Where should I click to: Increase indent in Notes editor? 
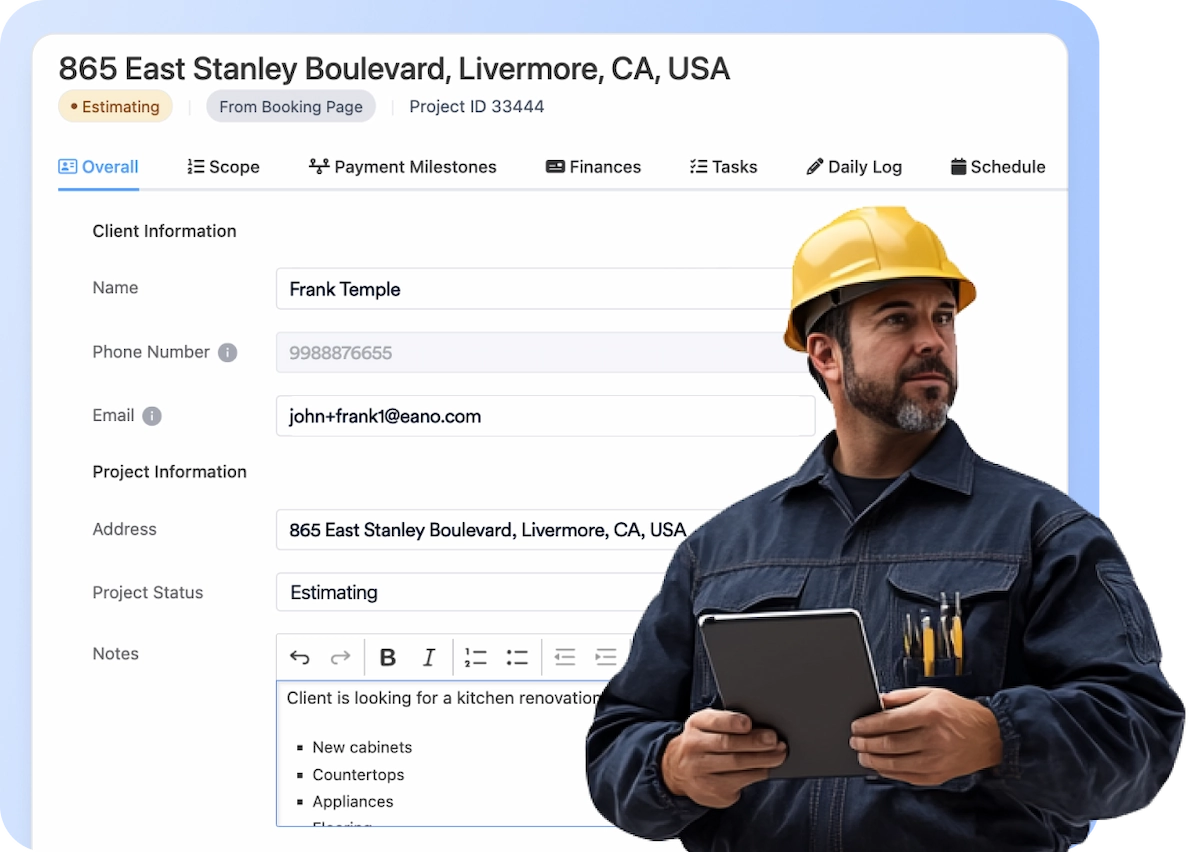pyautogui.click(x=605, y=657)
